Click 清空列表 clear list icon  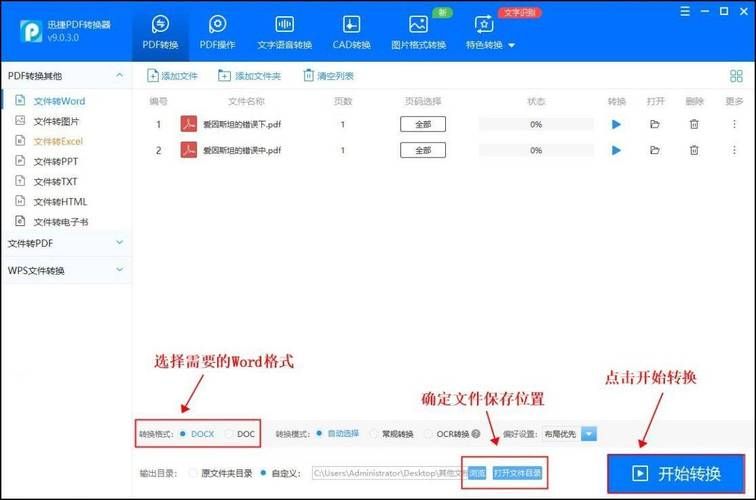click(x=308, y=76)
